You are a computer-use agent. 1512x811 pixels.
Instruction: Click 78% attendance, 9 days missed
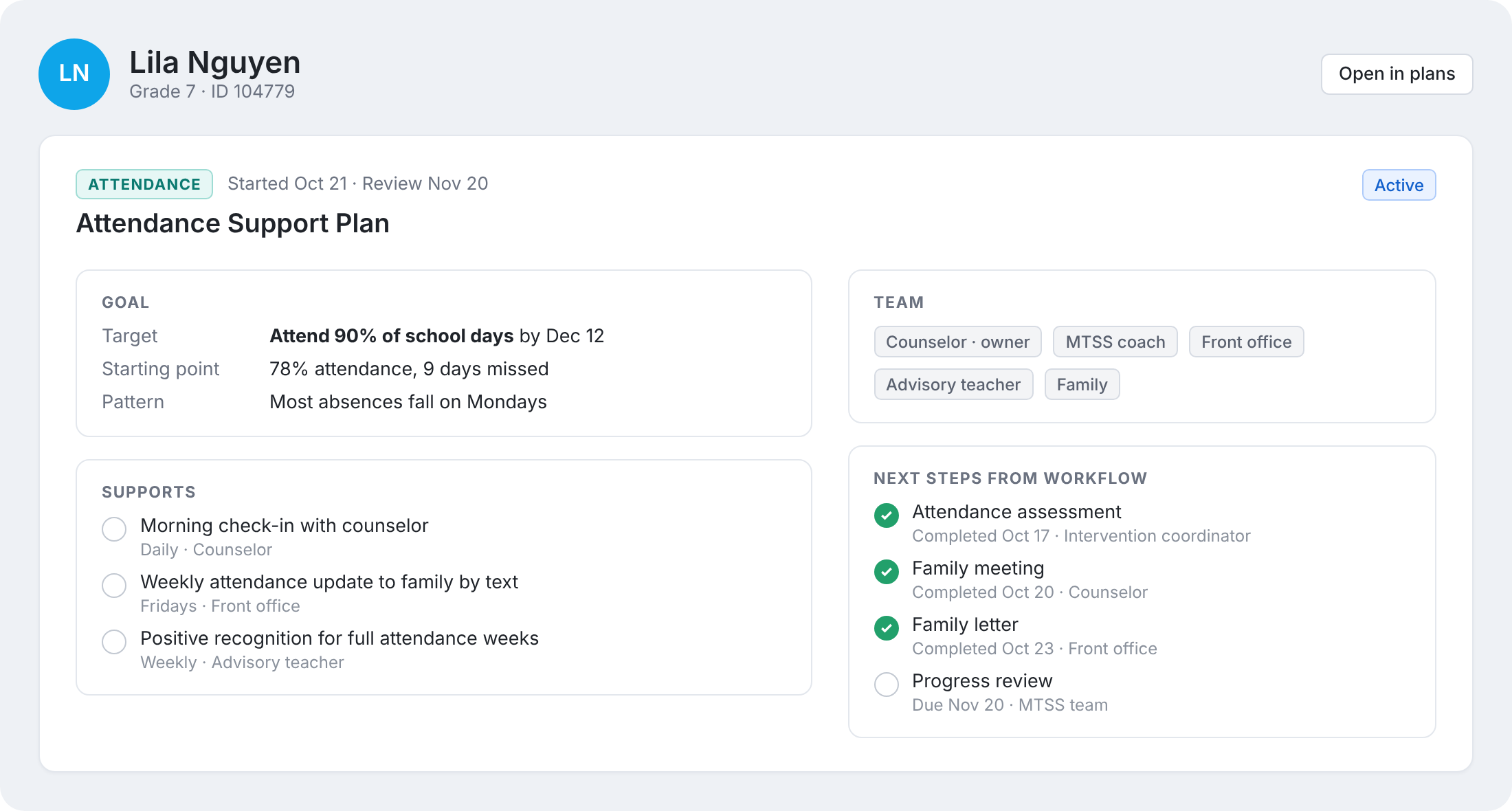[409, 369]
